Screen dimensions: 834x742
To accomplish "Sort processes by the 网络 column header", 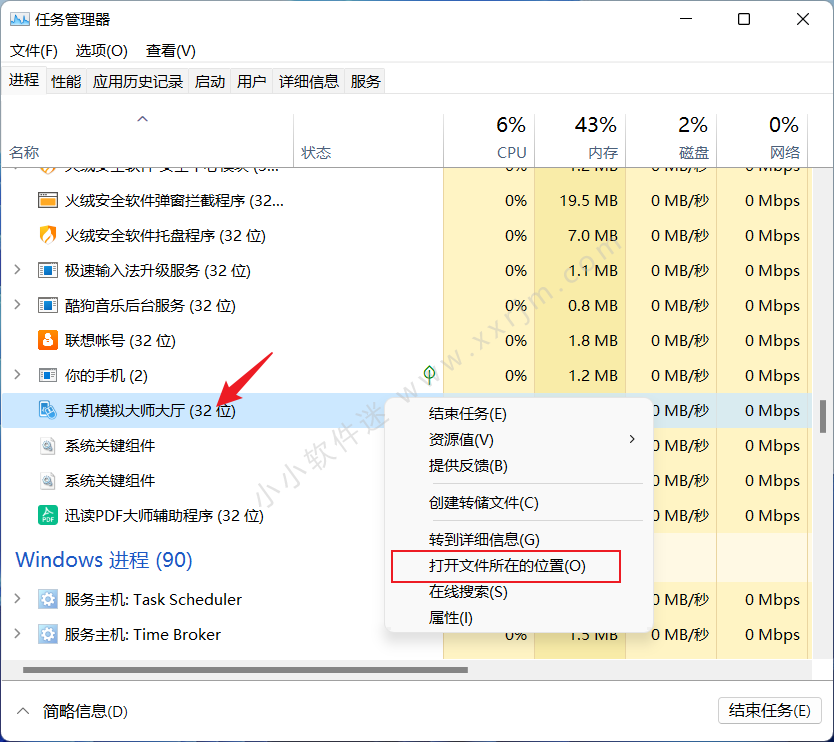I will (x=762, y=140).
